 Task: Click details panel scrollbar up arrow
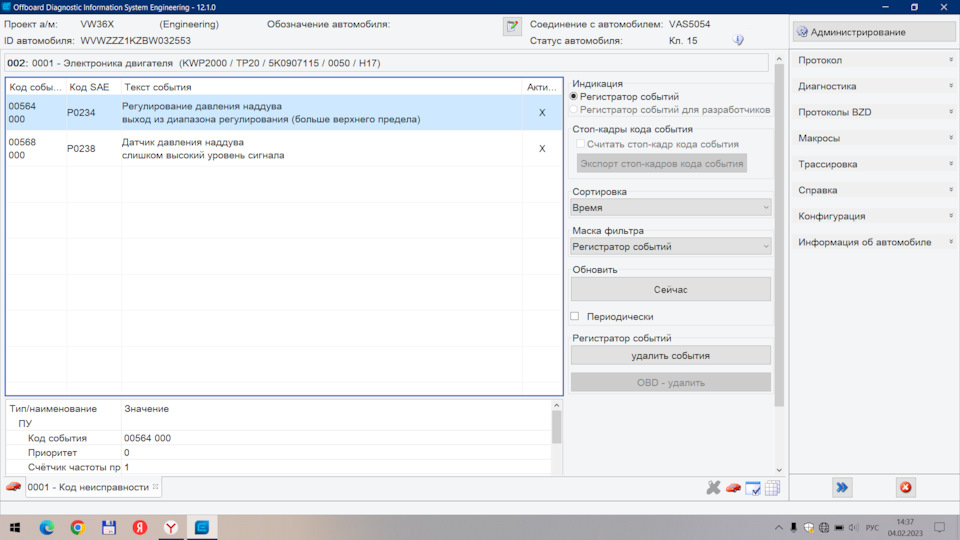(557, 405)
